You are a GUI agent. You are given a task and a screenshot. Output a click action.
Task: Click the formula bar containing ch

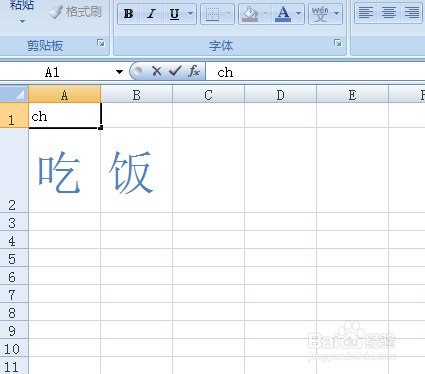315,72
